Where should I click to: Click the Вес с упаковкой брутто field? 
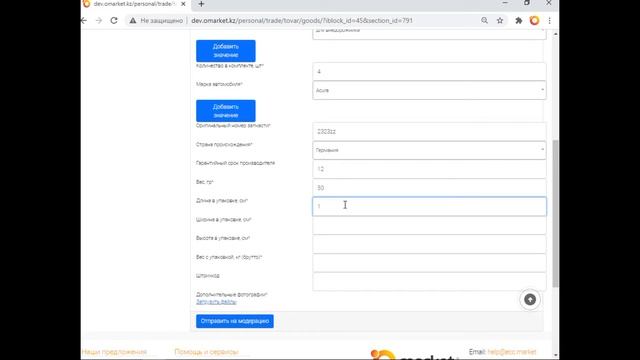[429, 263]
